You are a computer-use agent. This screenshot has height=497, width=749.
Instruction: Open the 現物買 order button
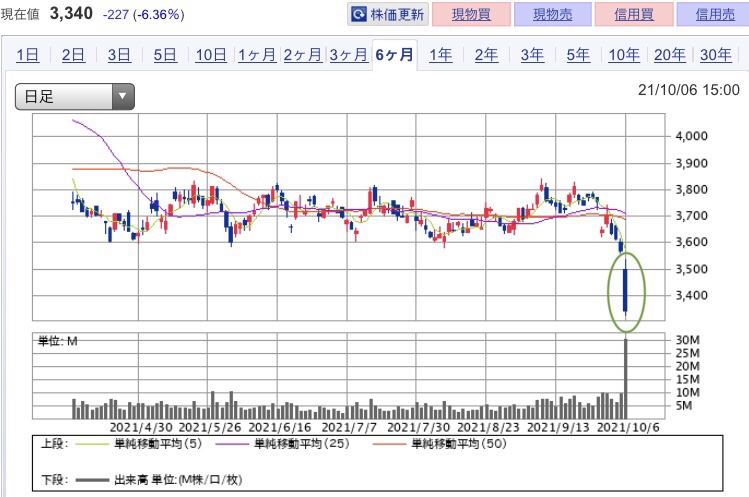pos(471,14)
